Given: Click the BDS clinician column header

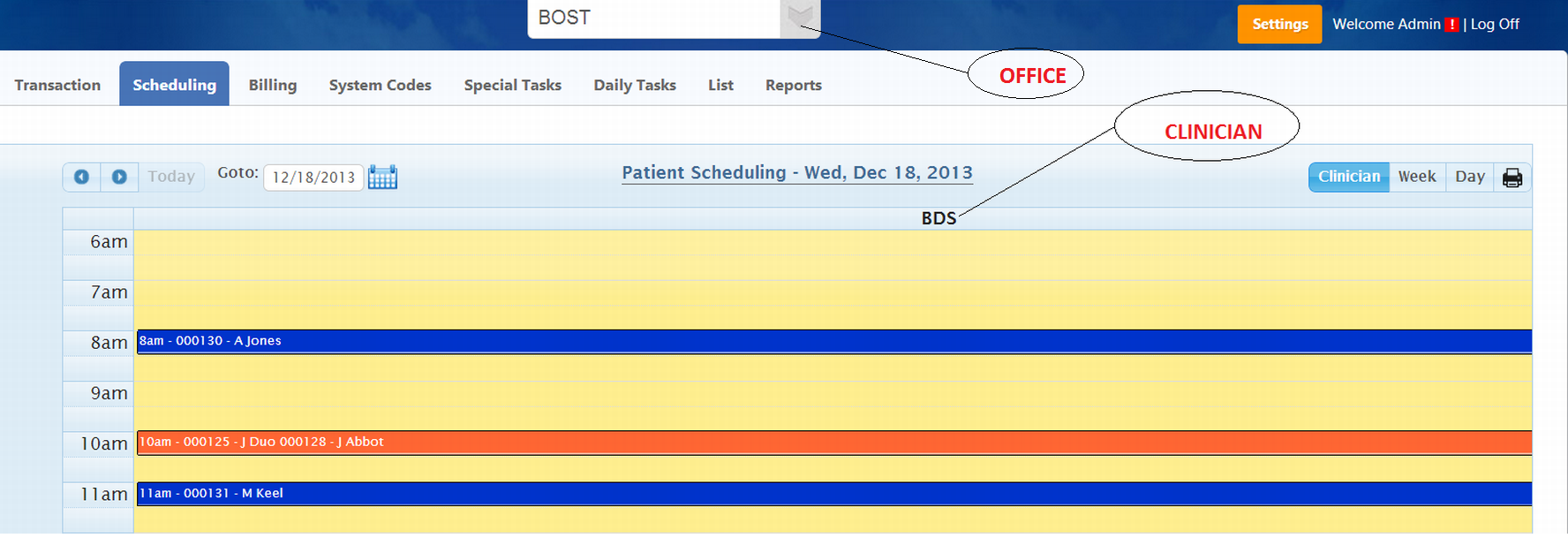Looking at the screenshot, I should [938, 218].
